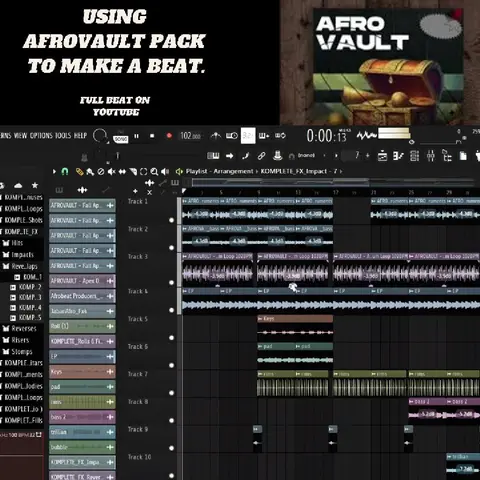Mute Track 5 with its dot

172,338
